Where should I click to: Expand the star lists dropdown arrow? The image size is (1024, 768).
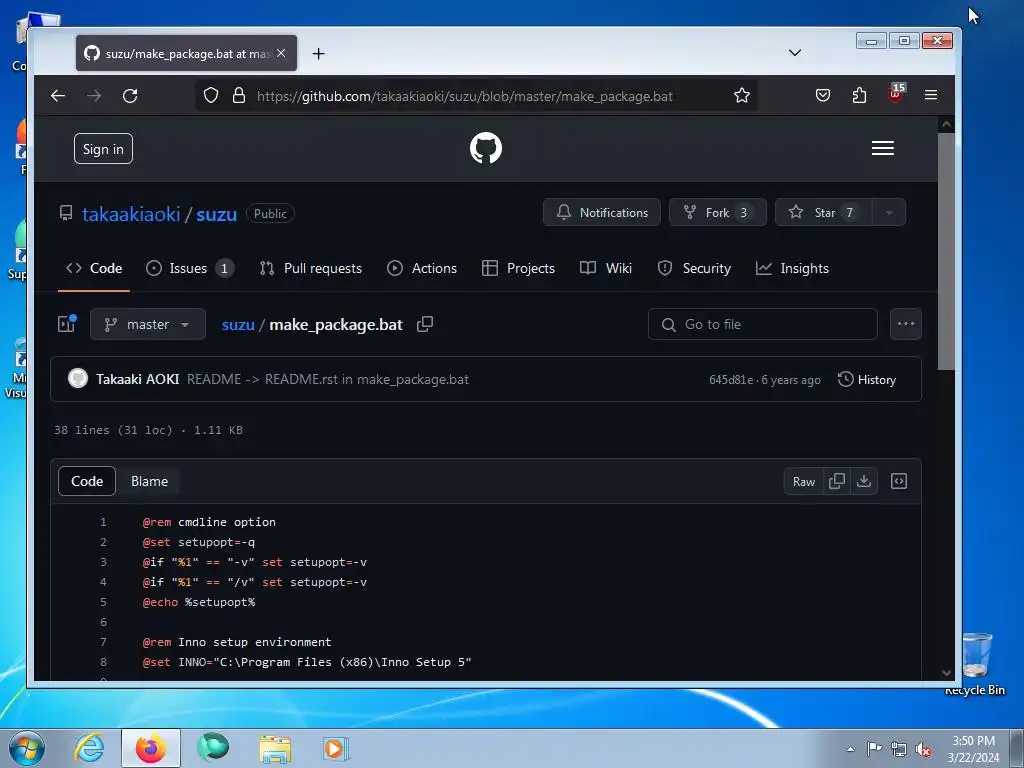(x=889, y=212)
